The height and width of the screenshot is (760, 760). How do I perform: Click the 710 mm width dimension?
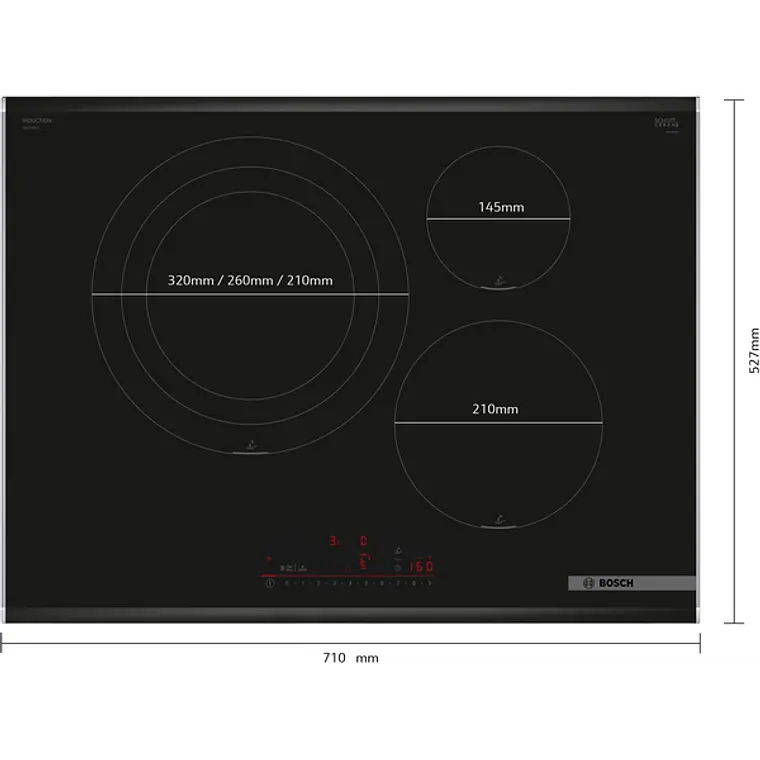pyautogui.click(x=351, y=658)
